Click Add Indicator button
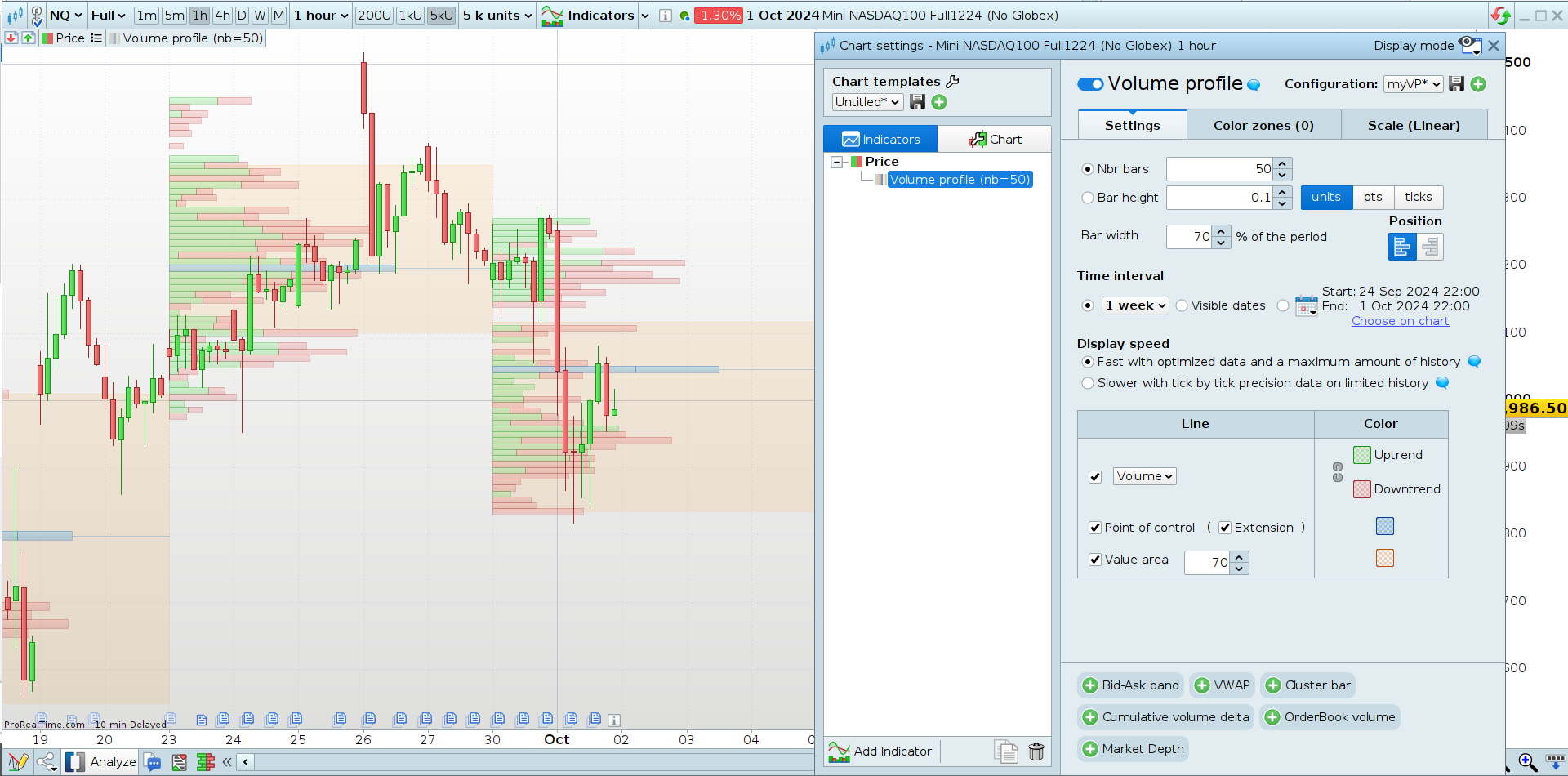 point(880,751)
